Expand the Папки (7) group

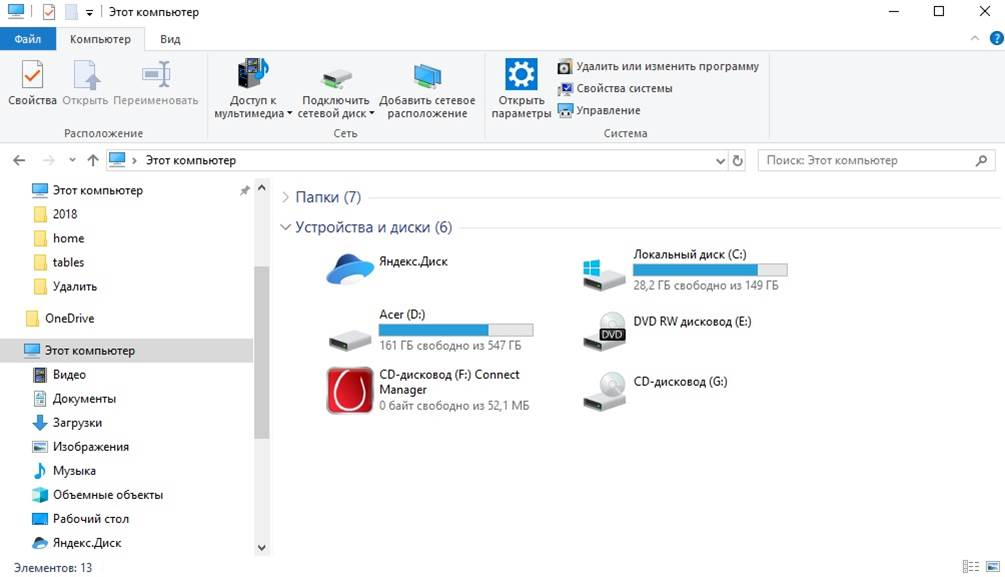pos(286,197)
